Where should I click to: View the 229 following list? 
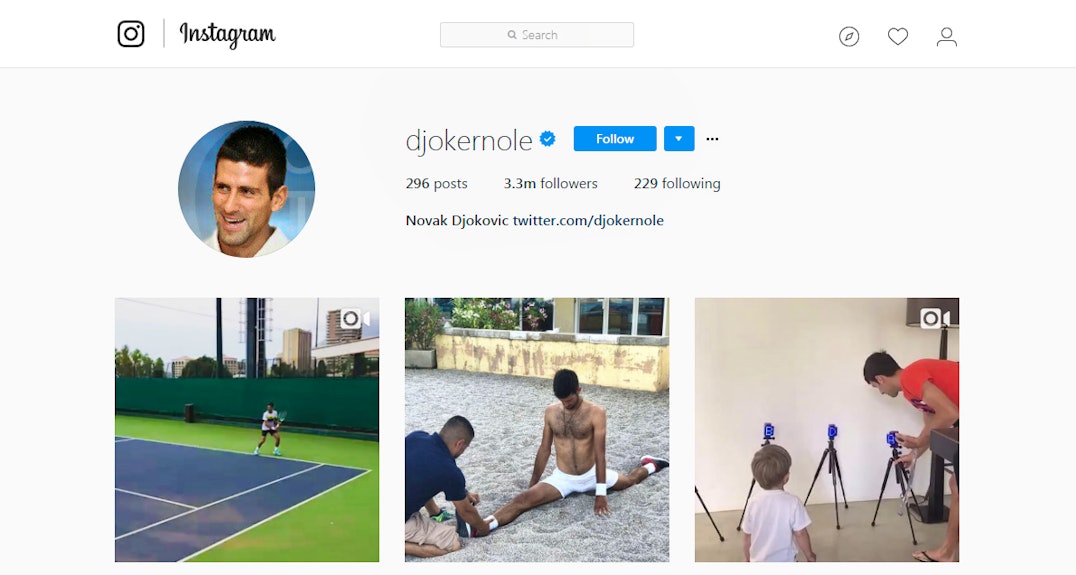(677, 183)
